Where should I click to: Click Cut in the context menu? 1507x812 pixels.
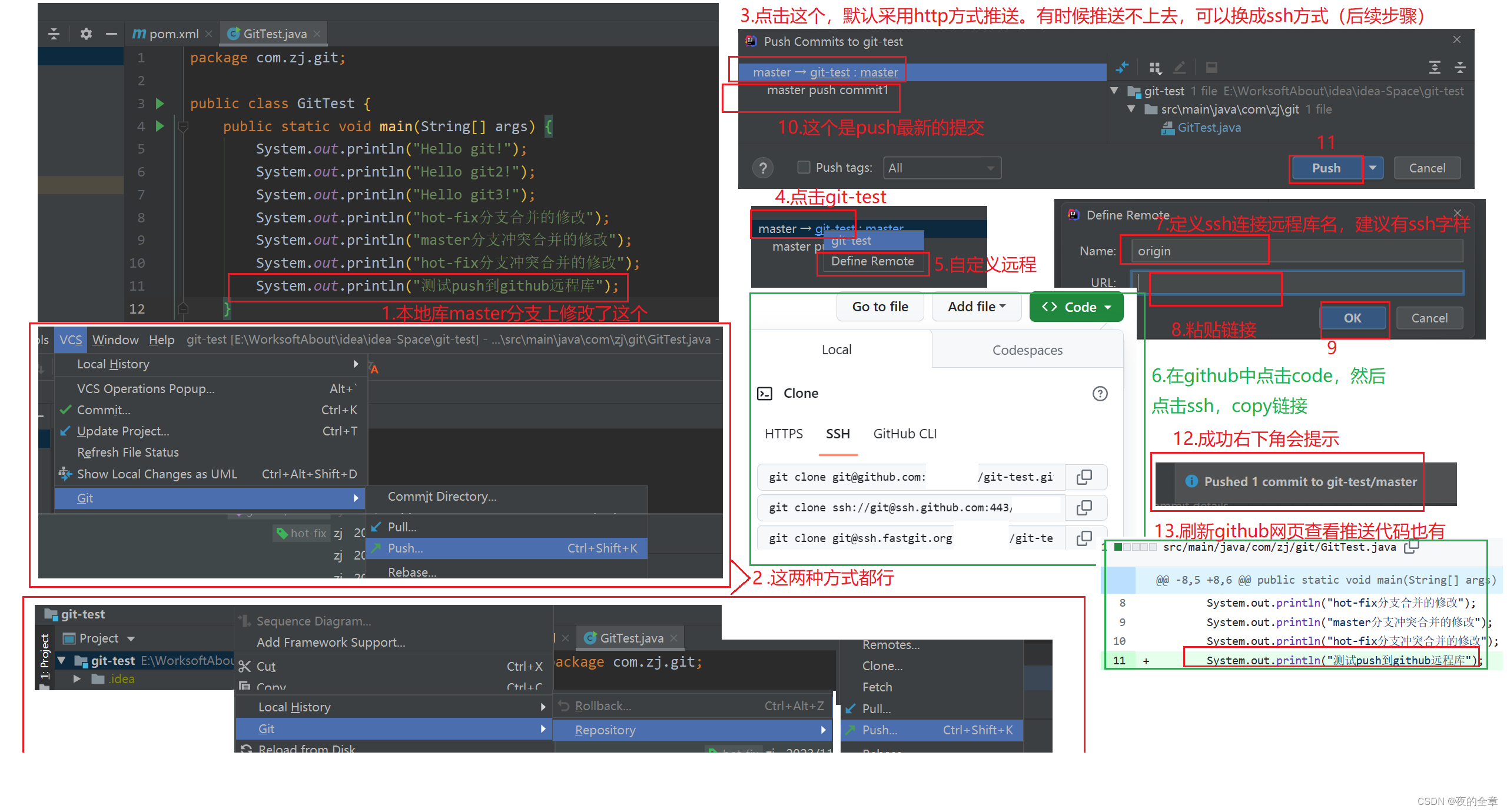point(393,667)
